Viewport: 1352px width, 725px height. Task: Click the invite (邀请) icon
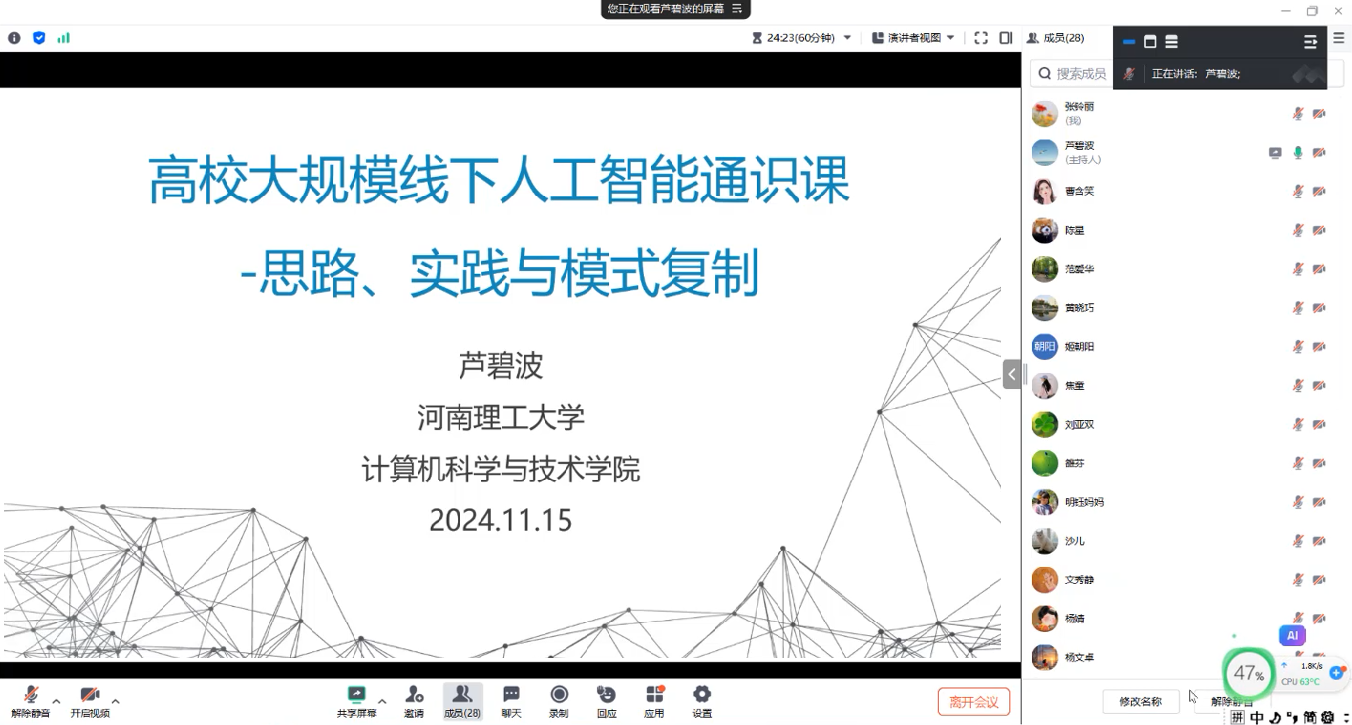click(414, 700)
